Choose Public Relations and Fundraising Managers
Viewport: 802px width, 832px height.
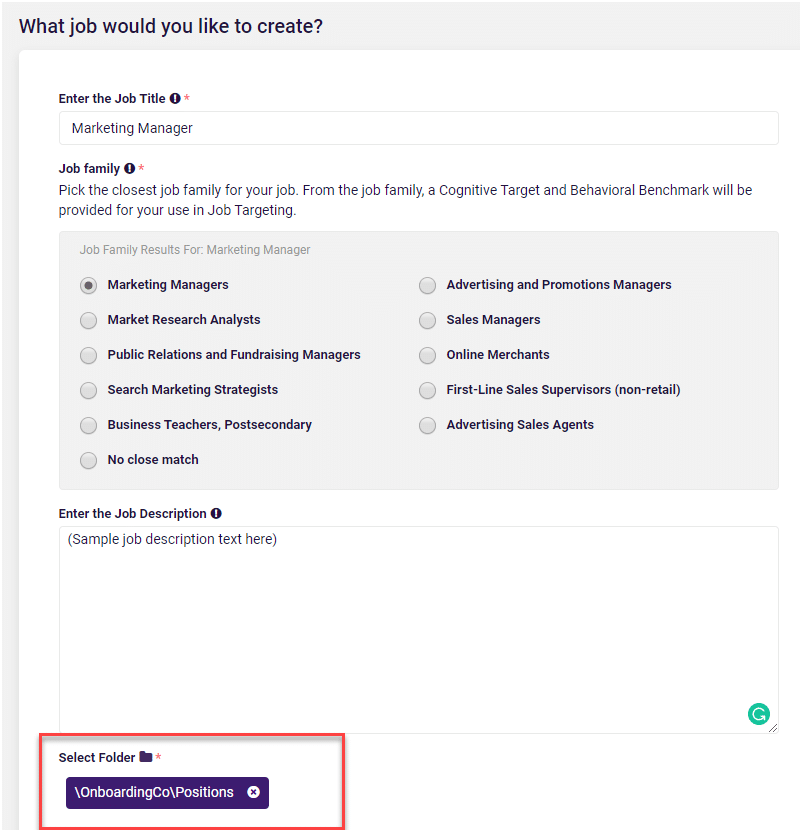coord(89,356)
